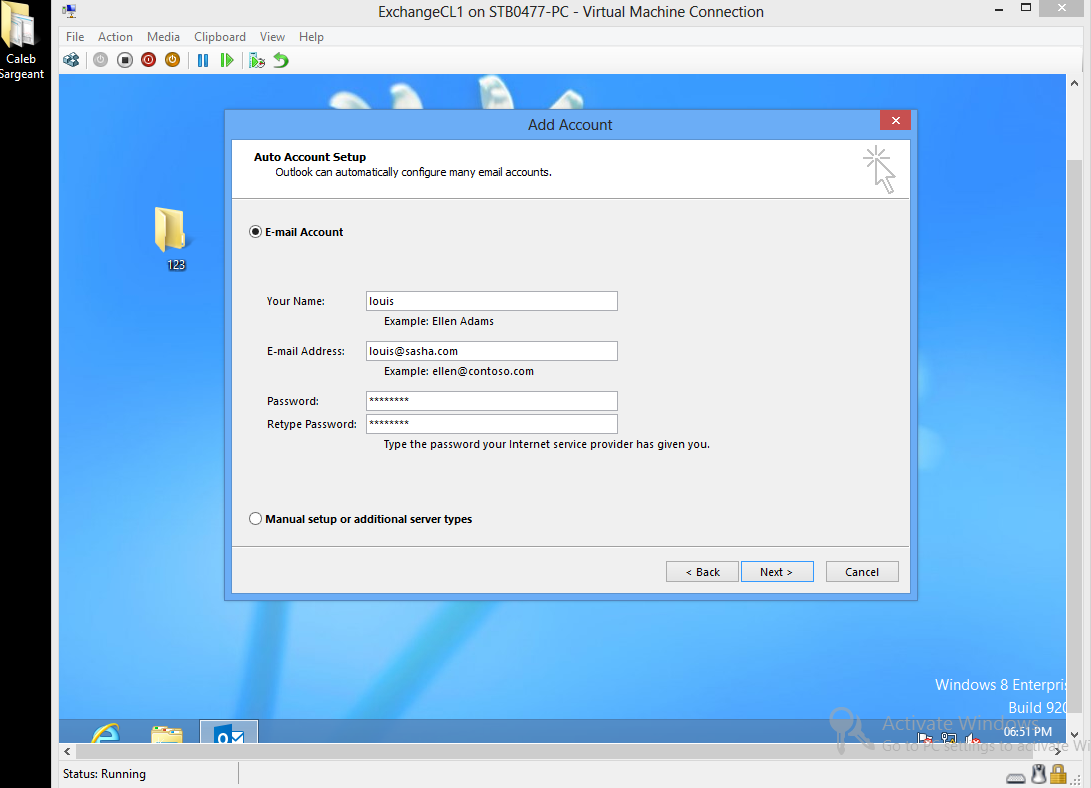Open the View menu

272,37
